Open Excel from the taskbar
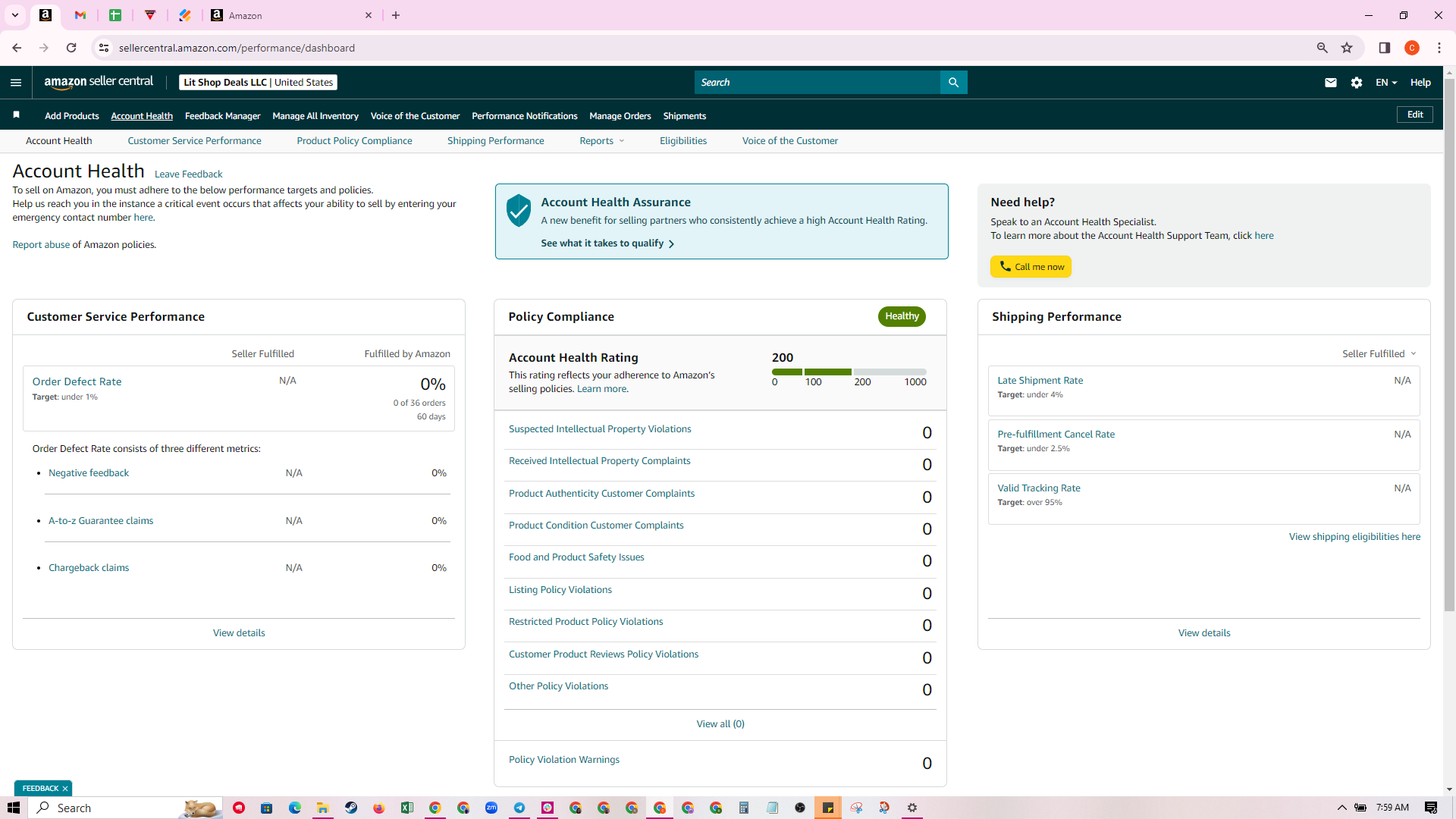This screenshot has height=819, width=1456. (x=407, y=808)
